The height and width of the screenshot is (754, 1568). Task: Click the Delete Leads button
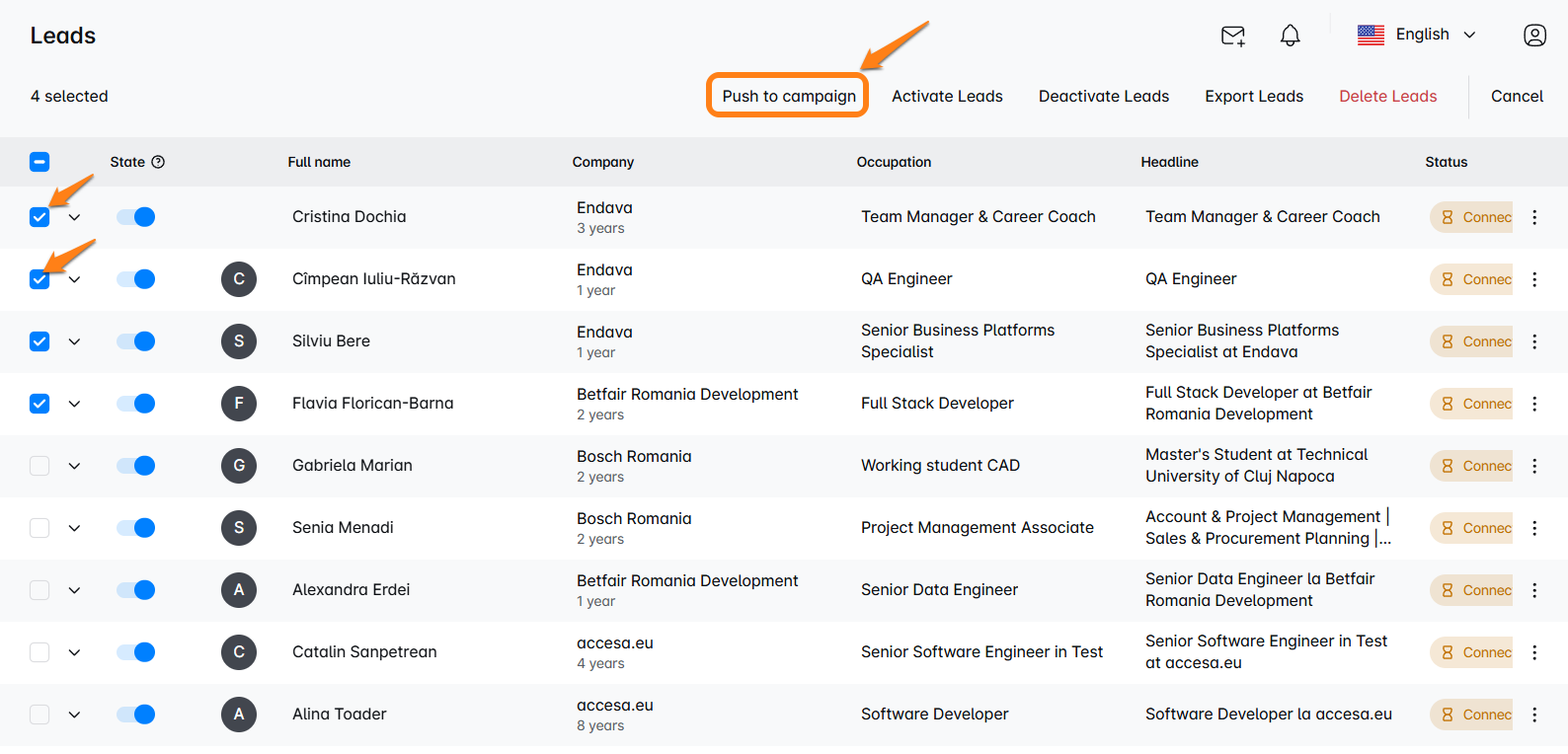click(x=1387, y=96)
